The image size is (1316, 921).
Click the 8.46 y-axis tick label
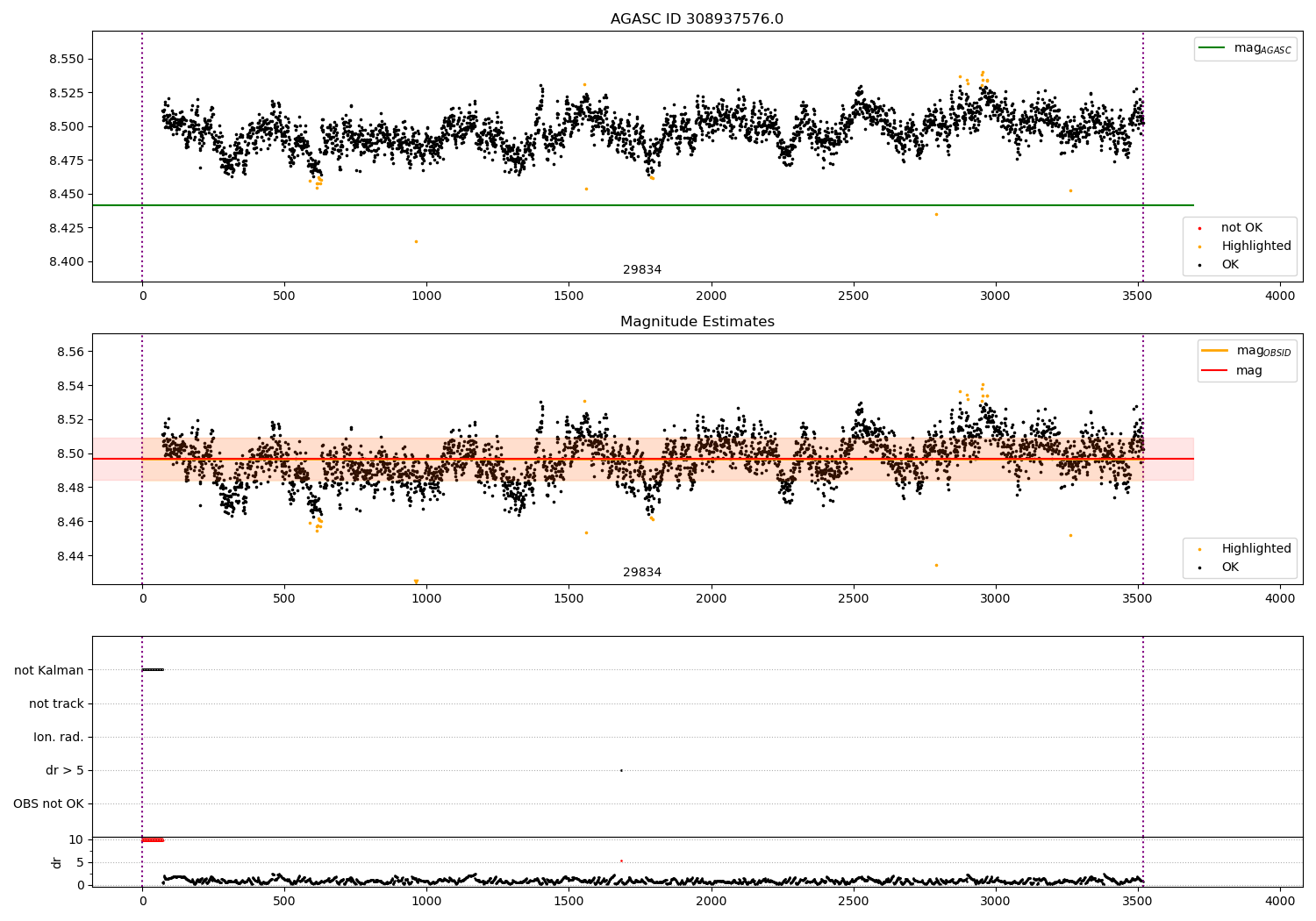70,522
